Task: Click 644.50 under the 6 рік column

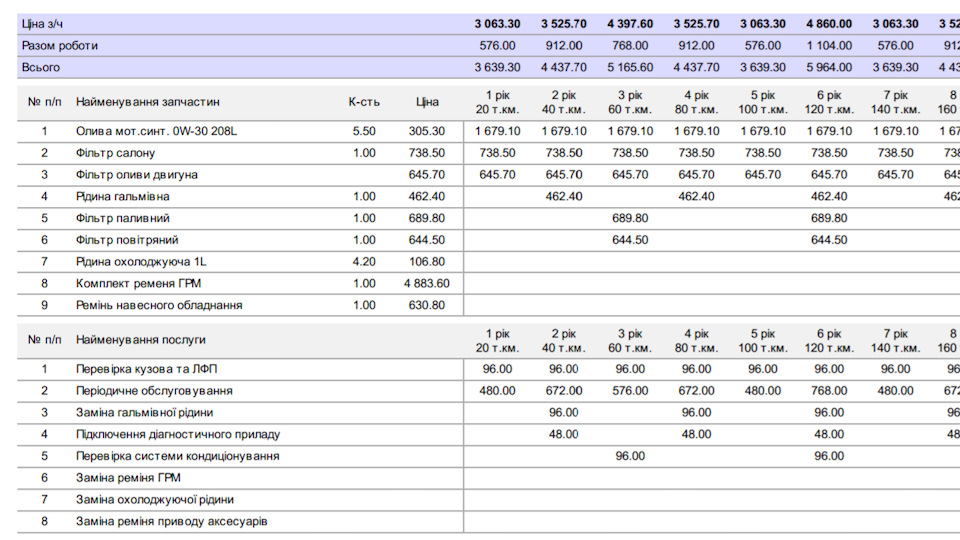Action: [829, 240]
